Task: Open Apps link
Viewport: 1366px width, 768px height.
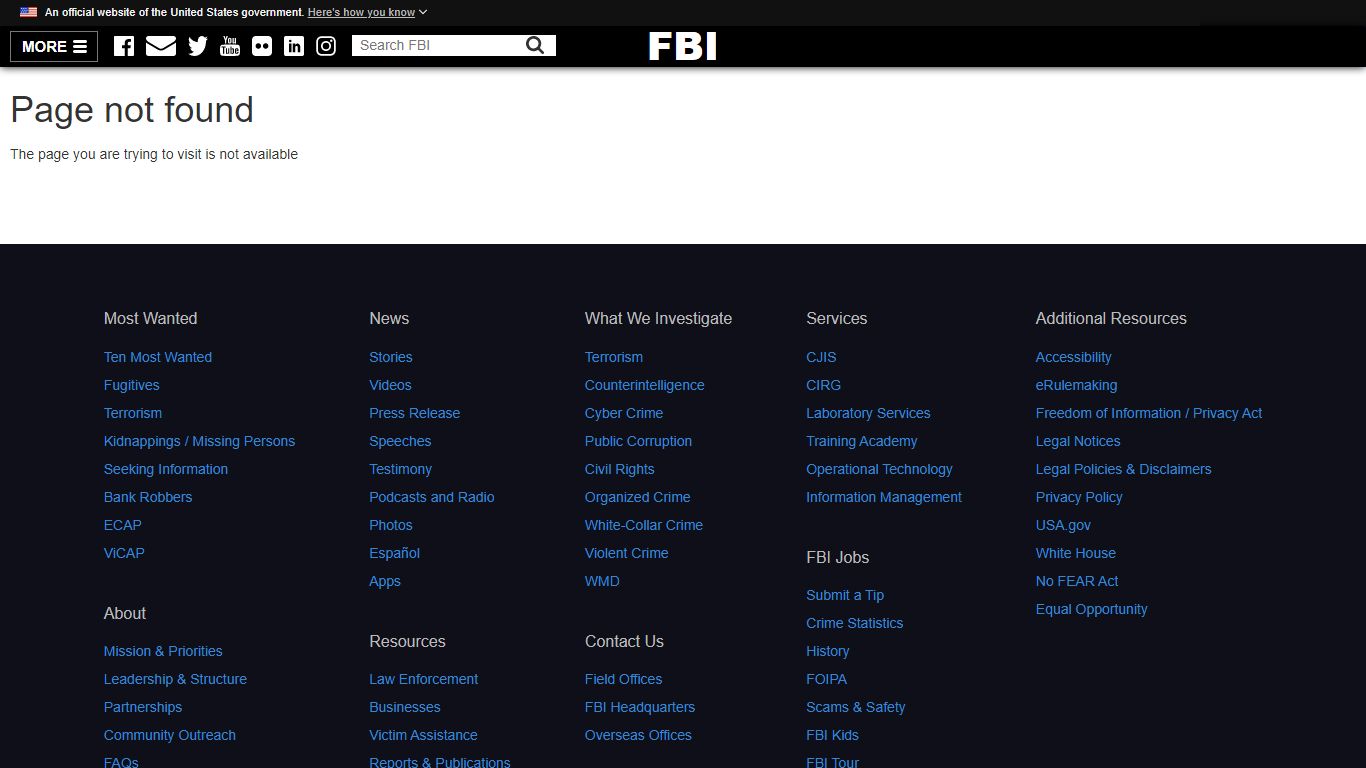Action: [x=385, y=581]
